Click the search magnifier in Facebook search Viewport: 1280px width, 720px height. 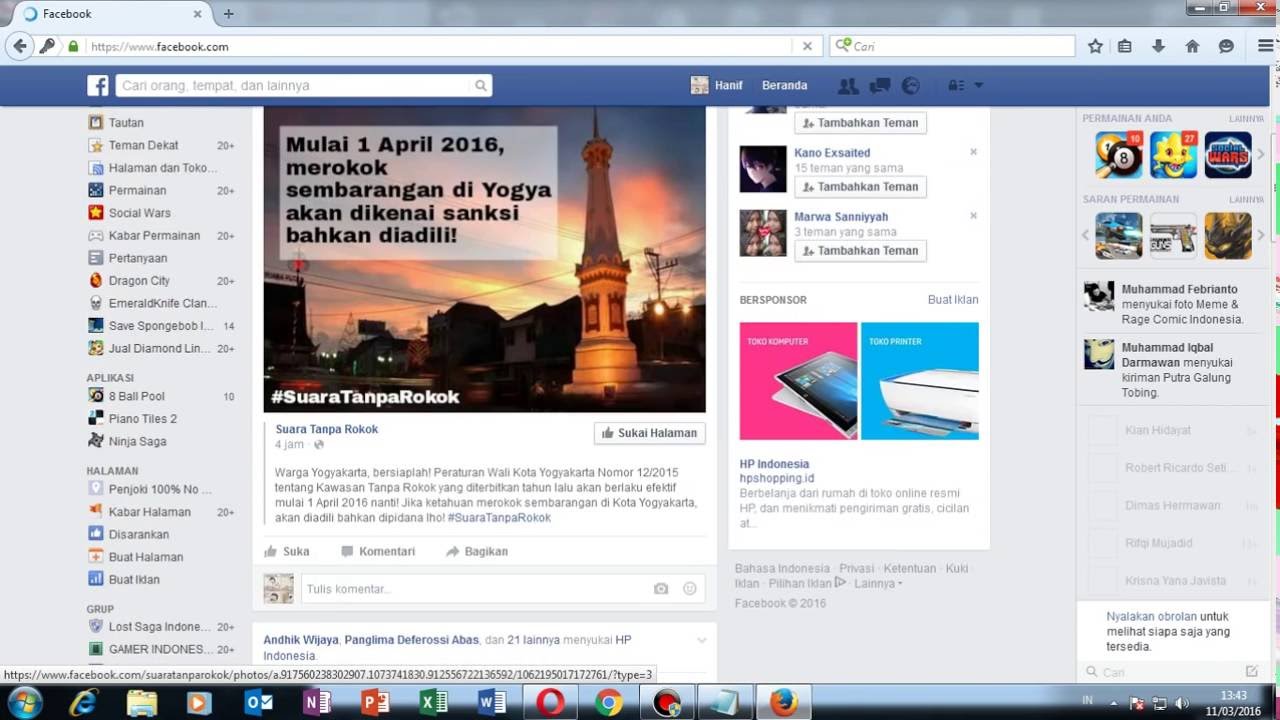(481, 86)
